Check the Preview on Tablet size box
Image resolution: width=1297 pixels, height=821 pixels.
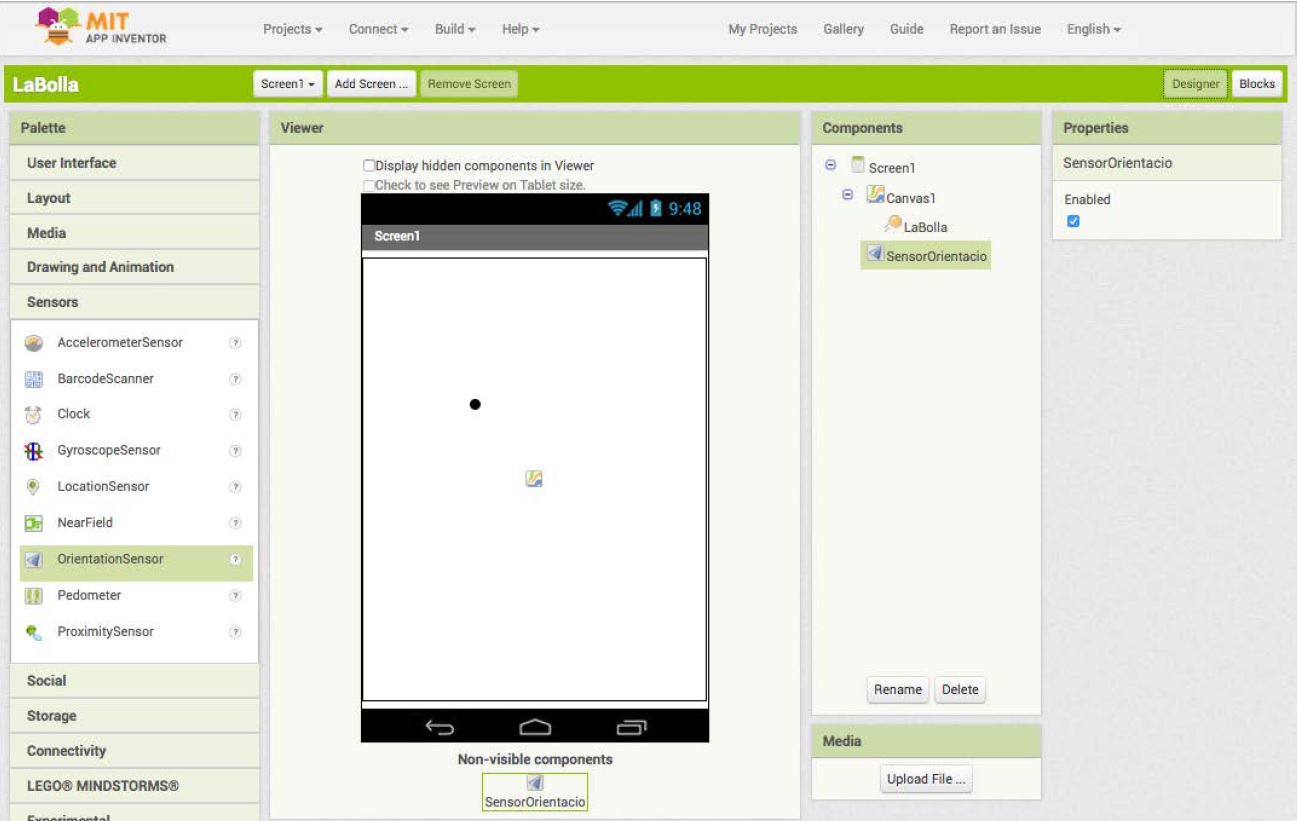(369, 185)
